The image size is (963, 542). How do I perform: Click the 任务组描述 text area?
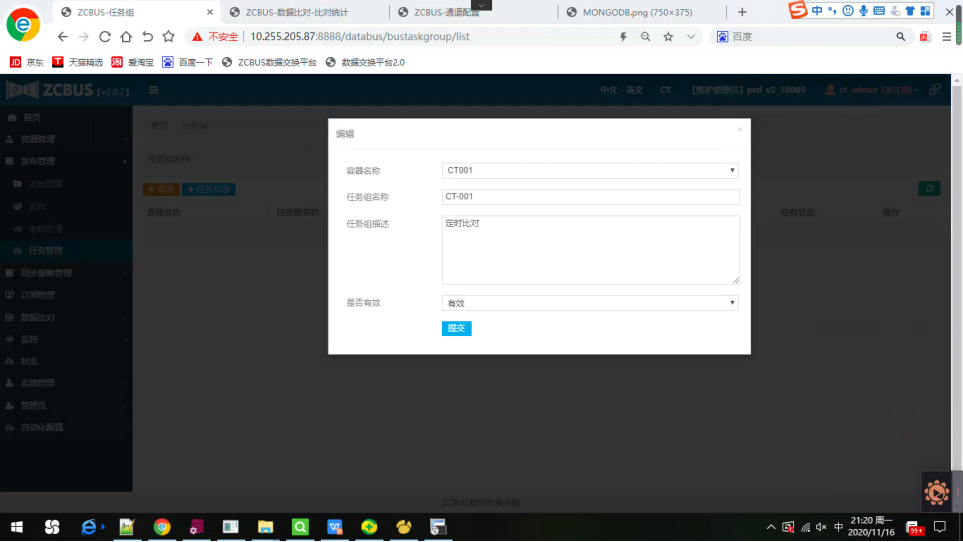click(x=590, y=250)
